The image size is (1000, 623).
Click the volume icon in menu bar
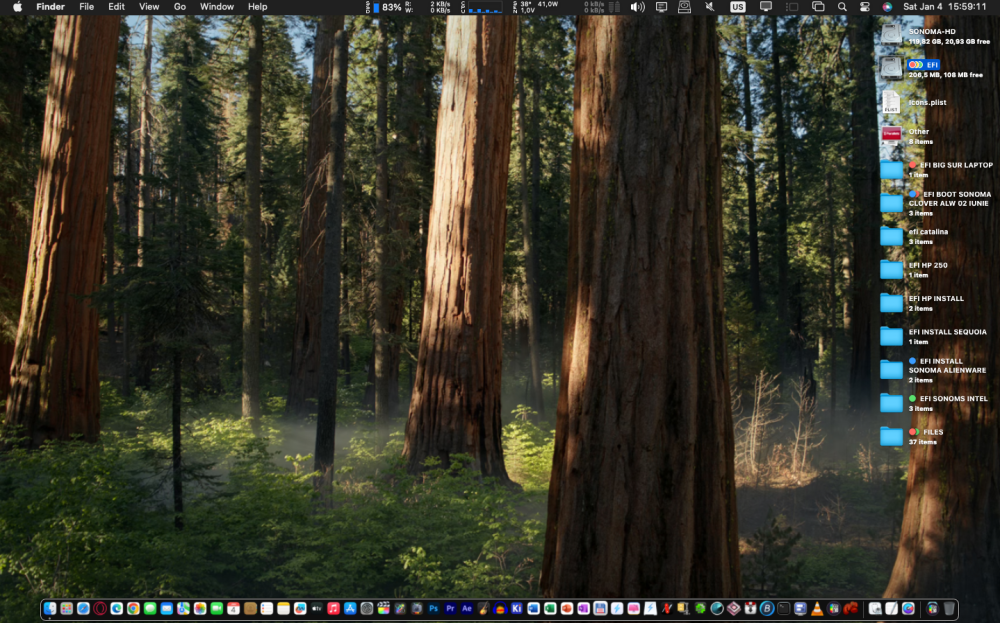click(638, 7)
